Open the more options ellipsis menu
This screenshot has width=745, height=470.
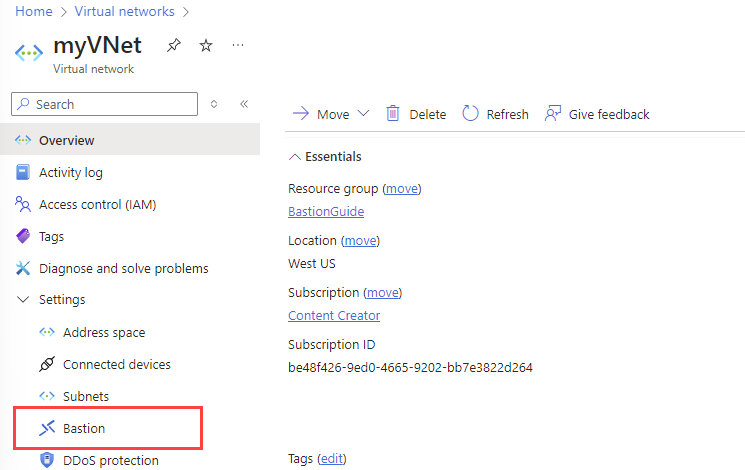point(238,46)
